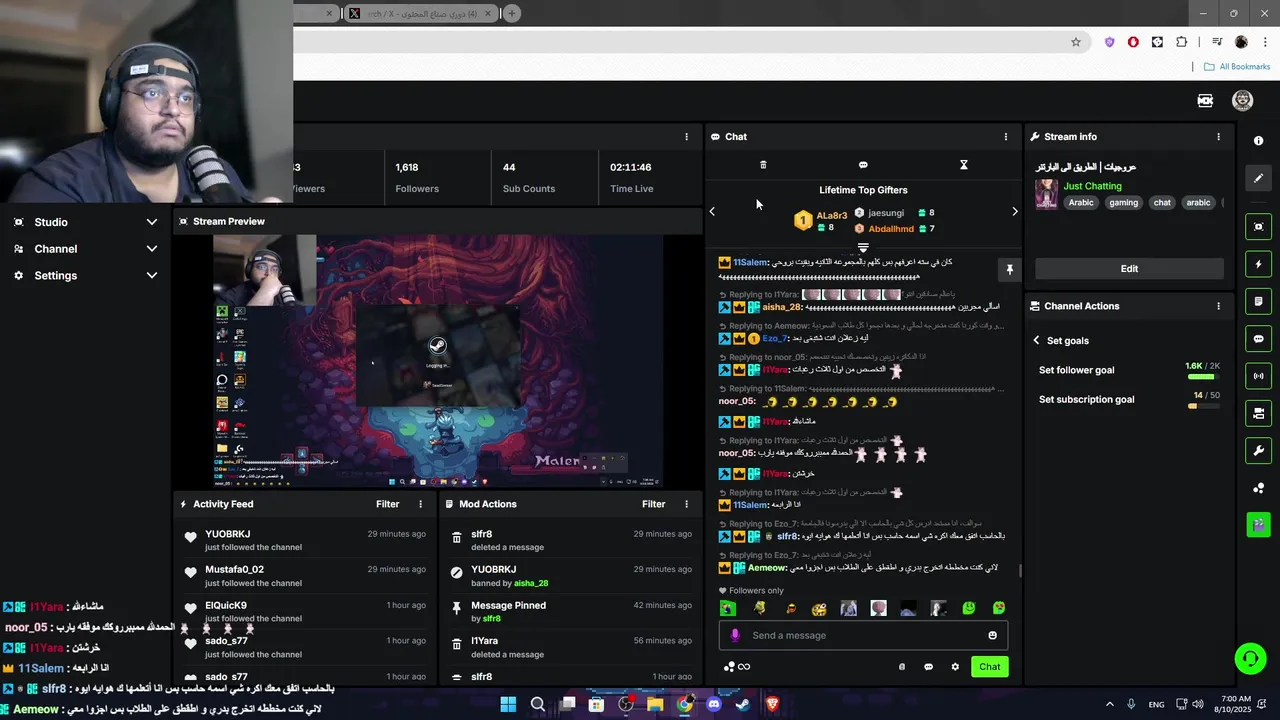Click the green support headset button
This screenshot has width=1280, height=720.
pyautogui.click(x=1250, y=658)
